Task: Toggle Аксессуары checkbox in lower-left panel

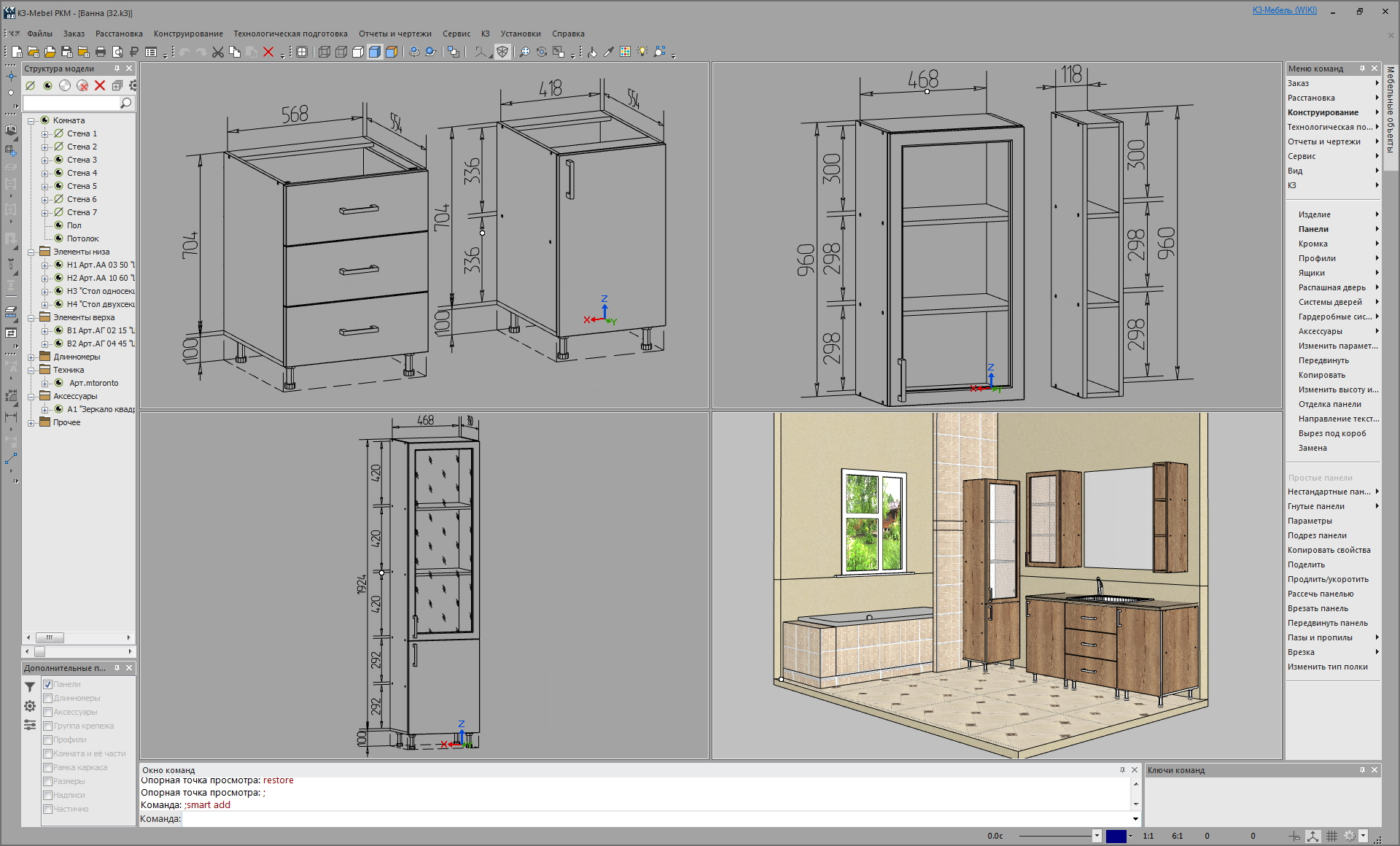Action: click(48, 712)
